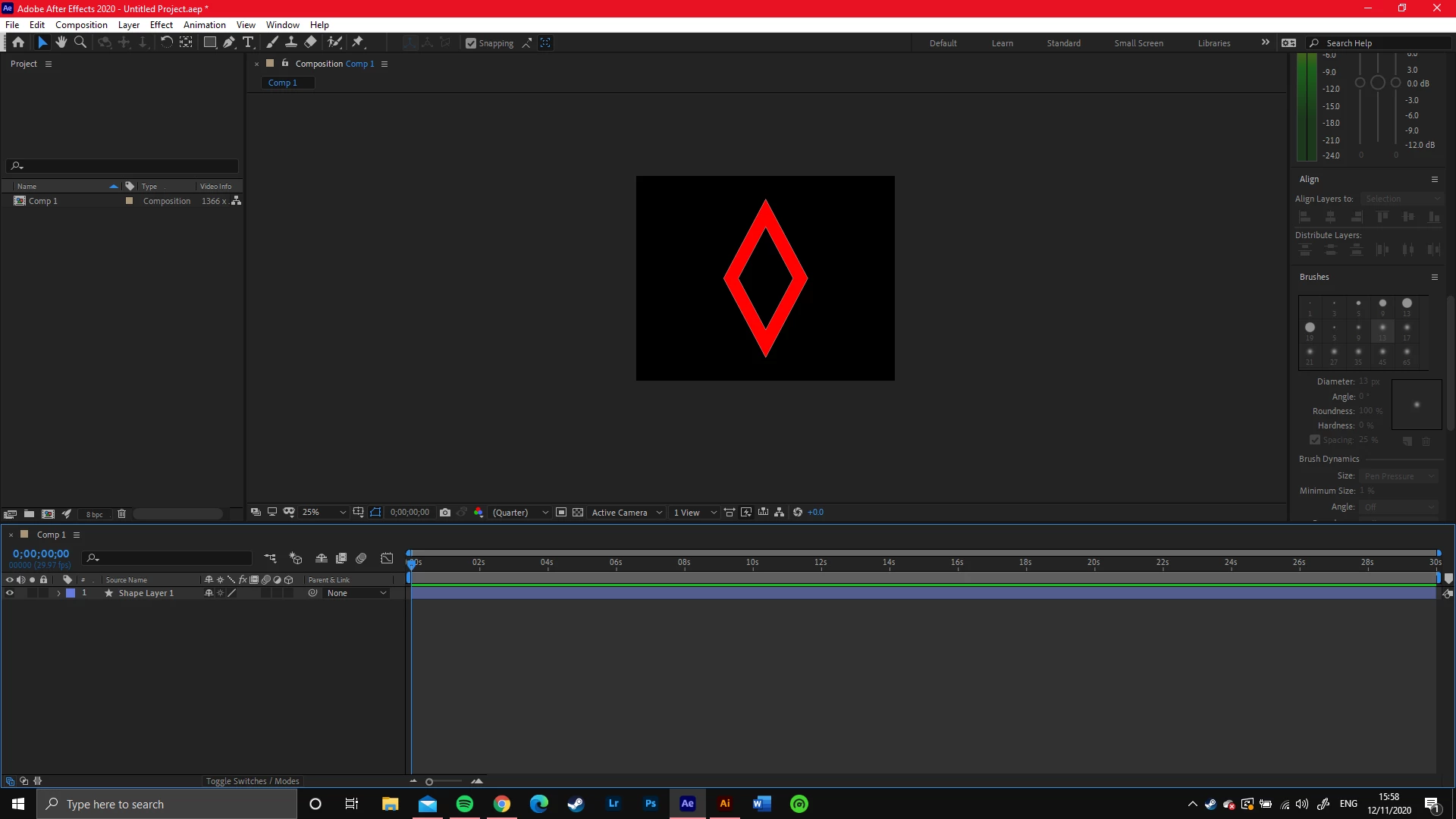Click the Toggle Switches / Modes button
Viewport: 1456px width, 819px height.
[x=253, y=781]
